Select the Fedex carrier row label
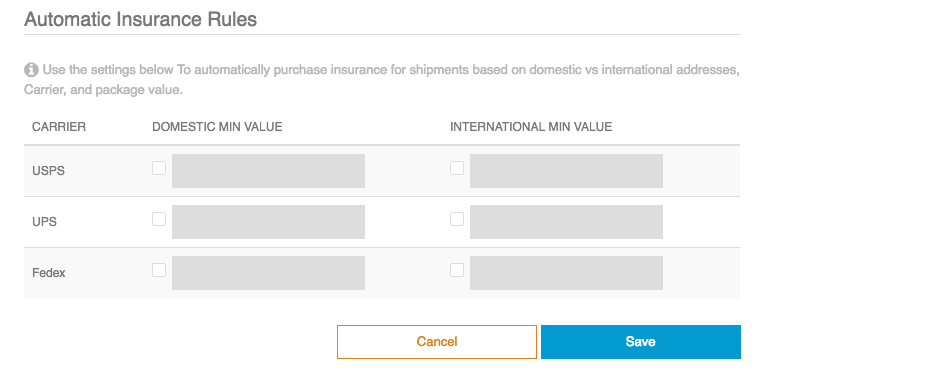950x377 pixels. (x=48, y=273)
